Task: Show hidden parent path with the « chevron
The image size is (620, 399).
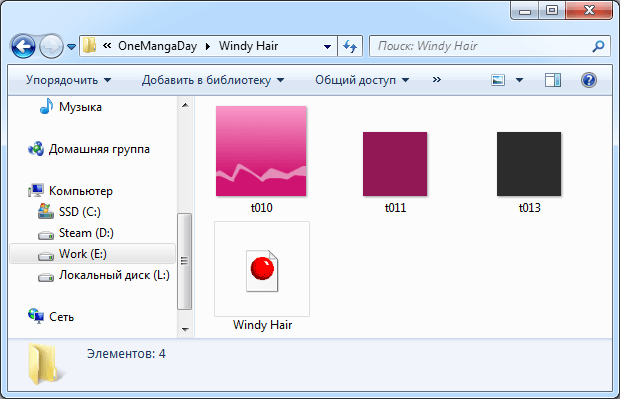Action: pyautogui.click(x=107, y=46)
